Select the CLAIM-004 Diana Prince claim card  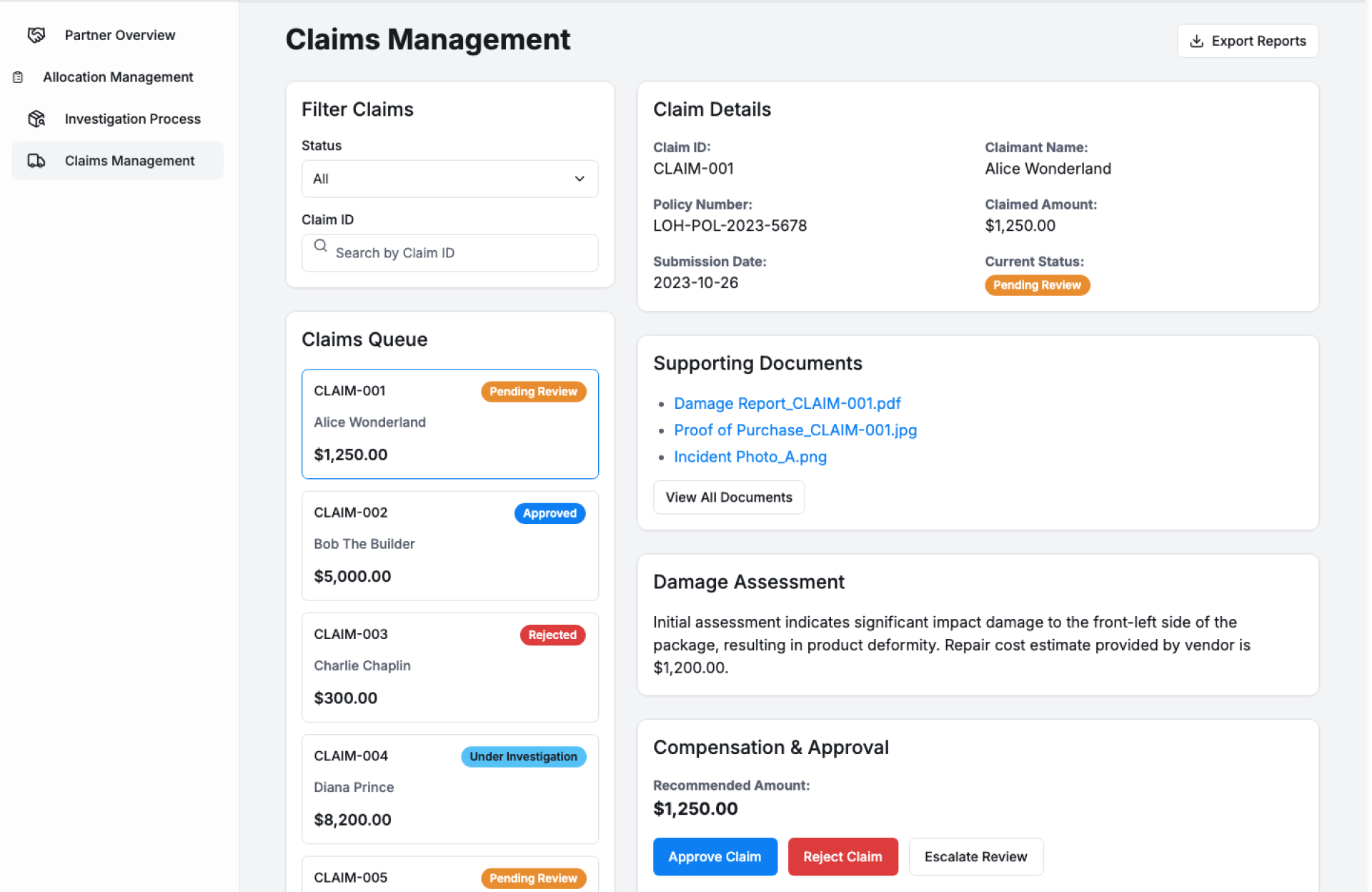click(449, 788)
